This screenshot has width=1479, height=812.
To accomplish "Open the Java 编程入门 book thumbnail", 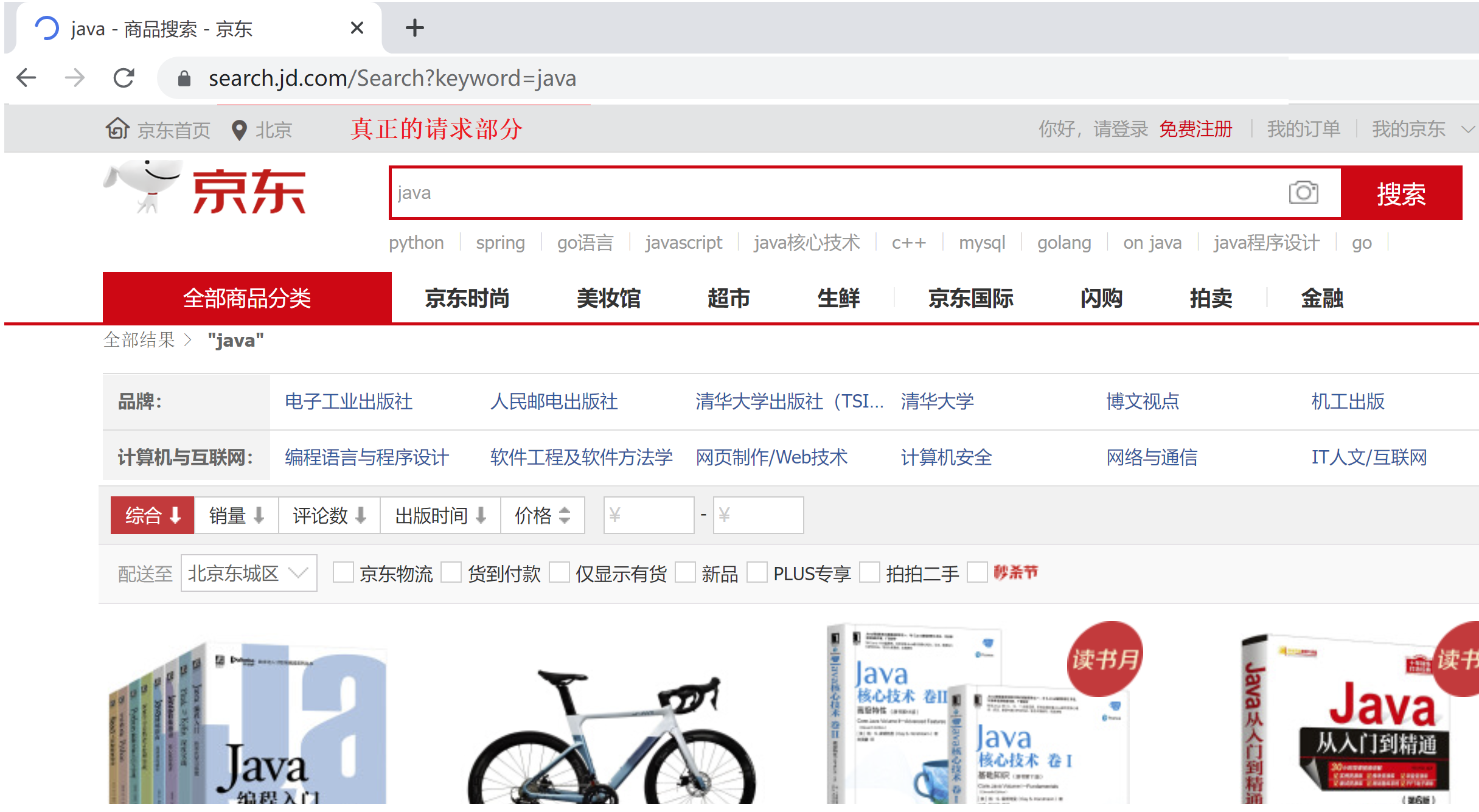I will click(248, 723).
